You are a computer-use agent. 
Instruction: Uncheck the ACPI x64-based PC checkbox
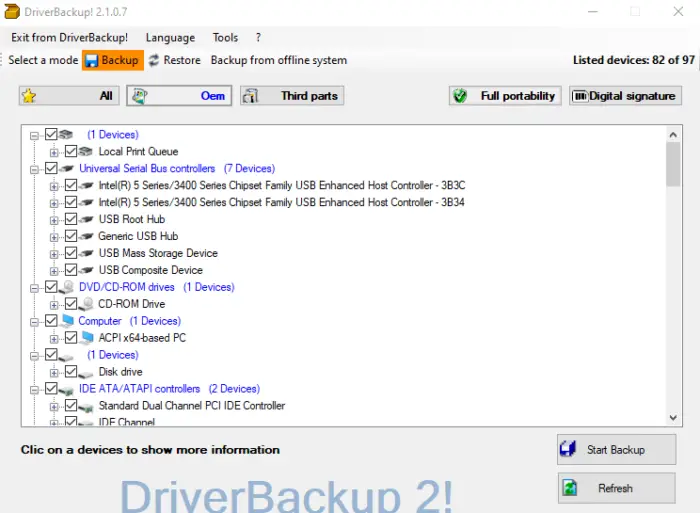click(x=71, y=338)
